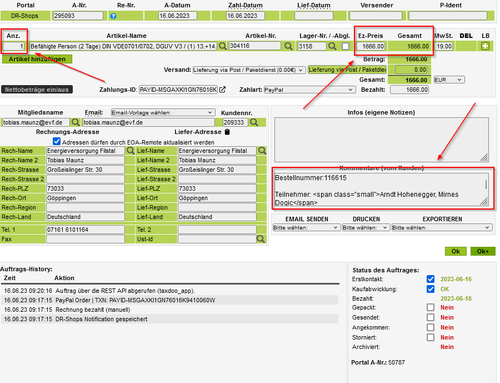Click clipboard icon next to Liefer-Adresse
This screenshot has height=383, width=500.
coord(227,132)
